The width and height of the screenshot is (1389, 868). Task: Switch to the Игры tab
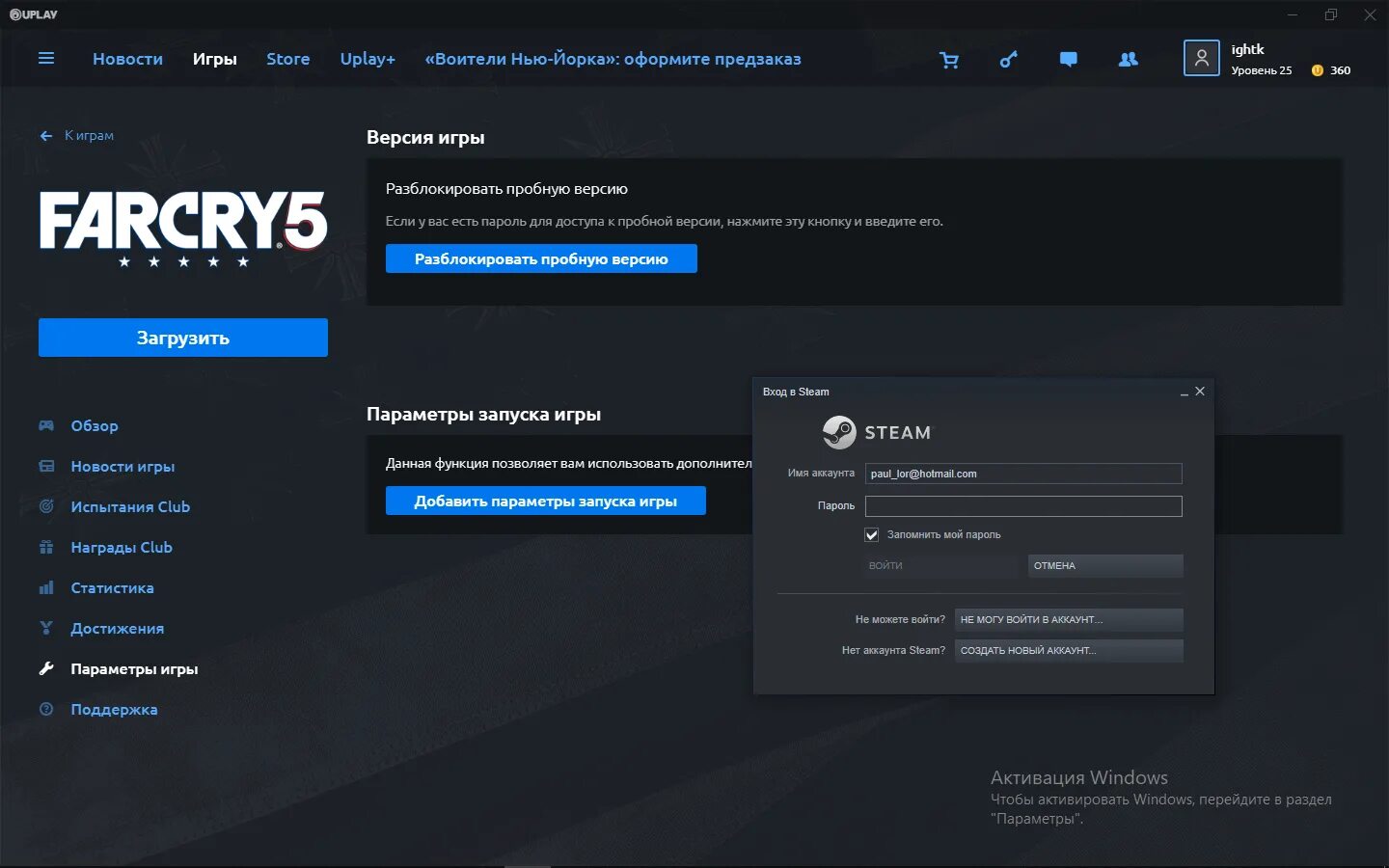pos(214,59)
